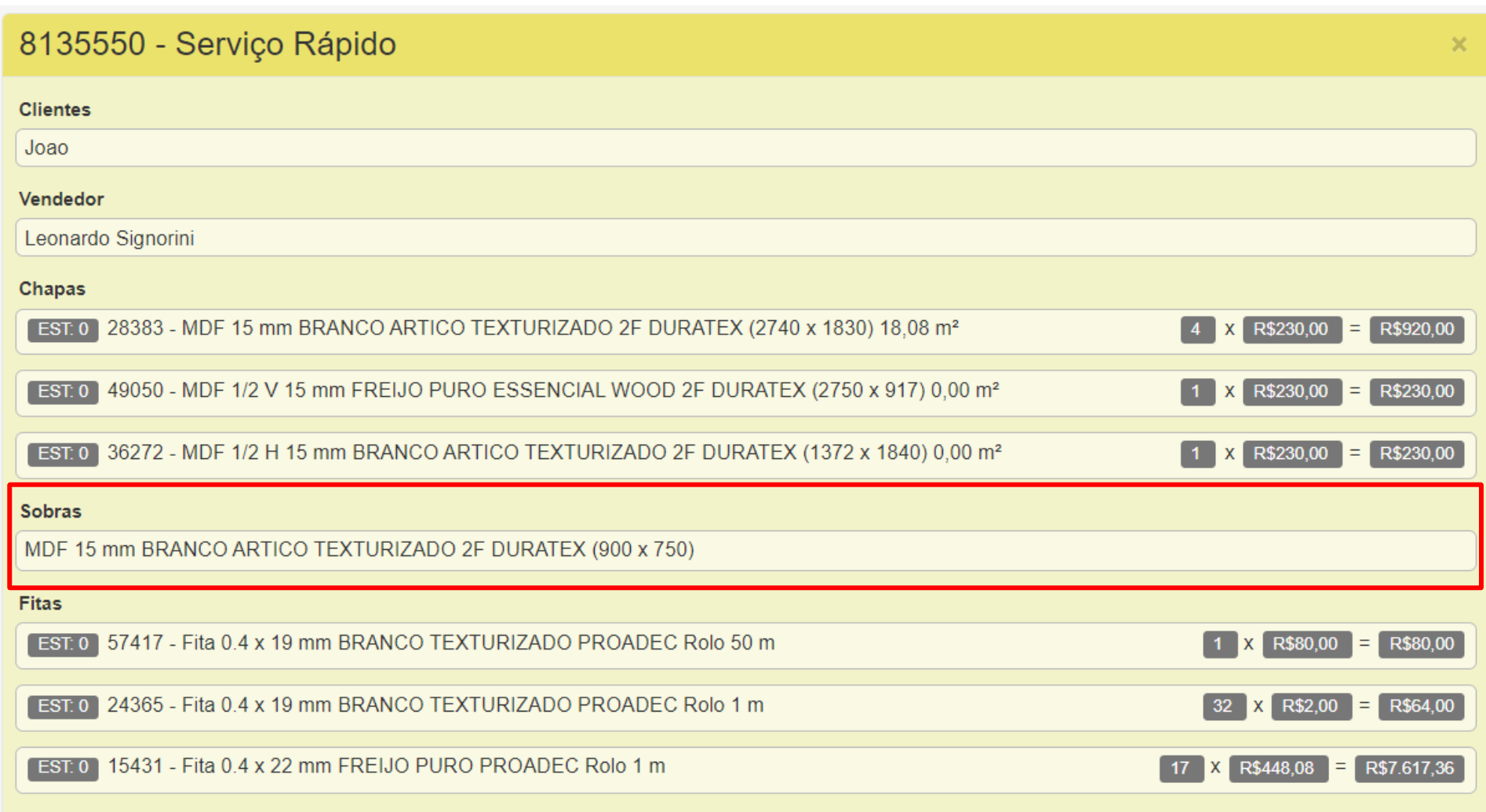Screen dimensions: 1486x812
Task: Click unit price R$80,00 for tape 57417
Action: click(x=1306, y=644)
